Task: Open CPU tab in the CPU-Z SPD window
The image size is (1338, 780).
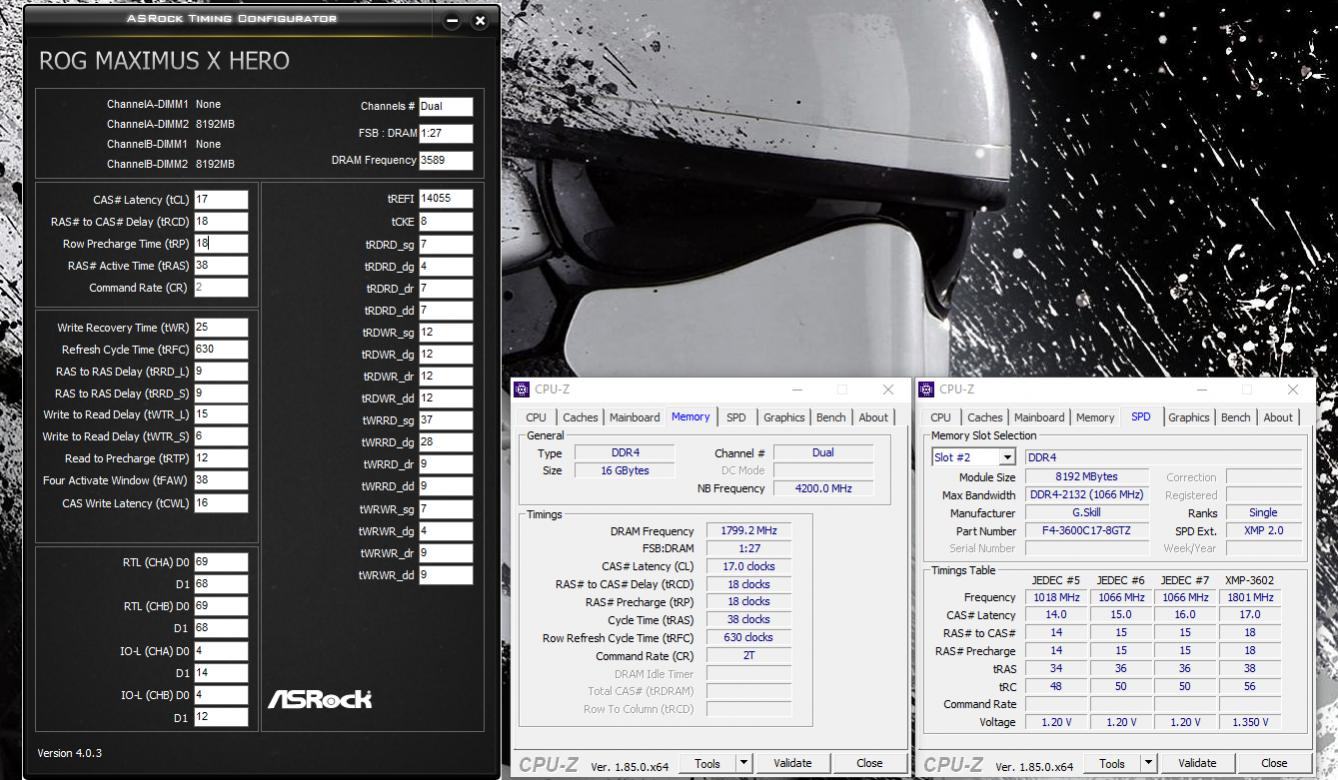Action: tap(941, 417)
